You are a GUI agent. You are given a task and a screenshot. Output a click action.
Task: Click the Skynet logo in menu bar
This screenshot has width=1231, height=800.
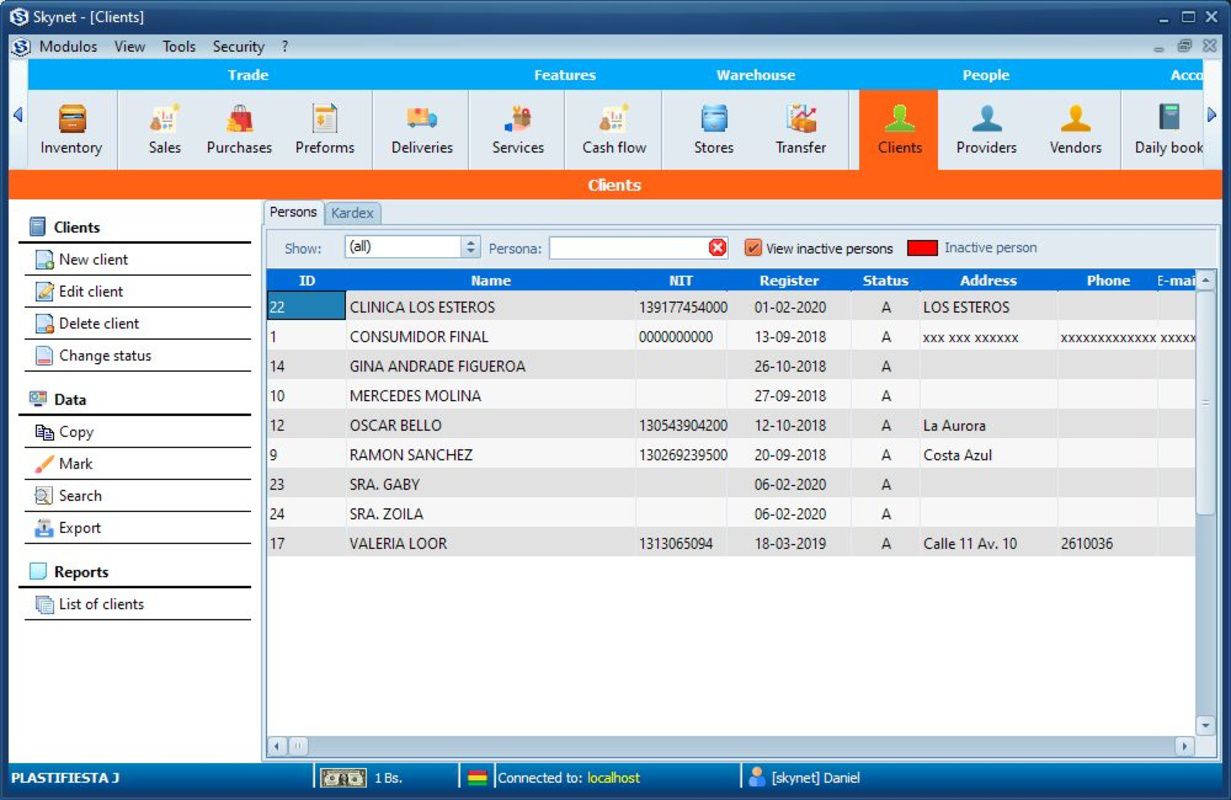point(20,47)
